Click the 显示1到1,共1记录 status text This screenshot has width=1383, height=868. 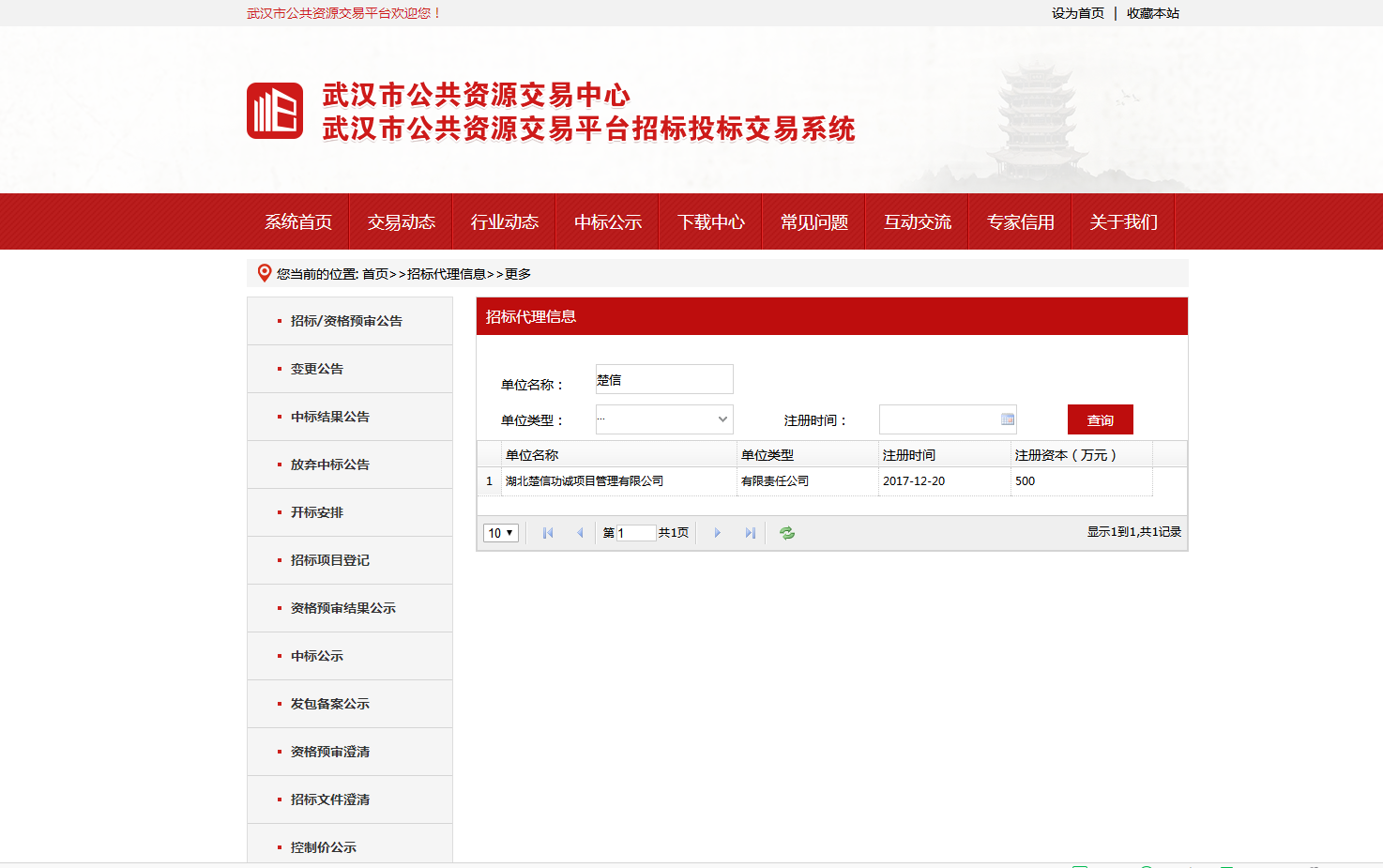tap(1134, 532)
